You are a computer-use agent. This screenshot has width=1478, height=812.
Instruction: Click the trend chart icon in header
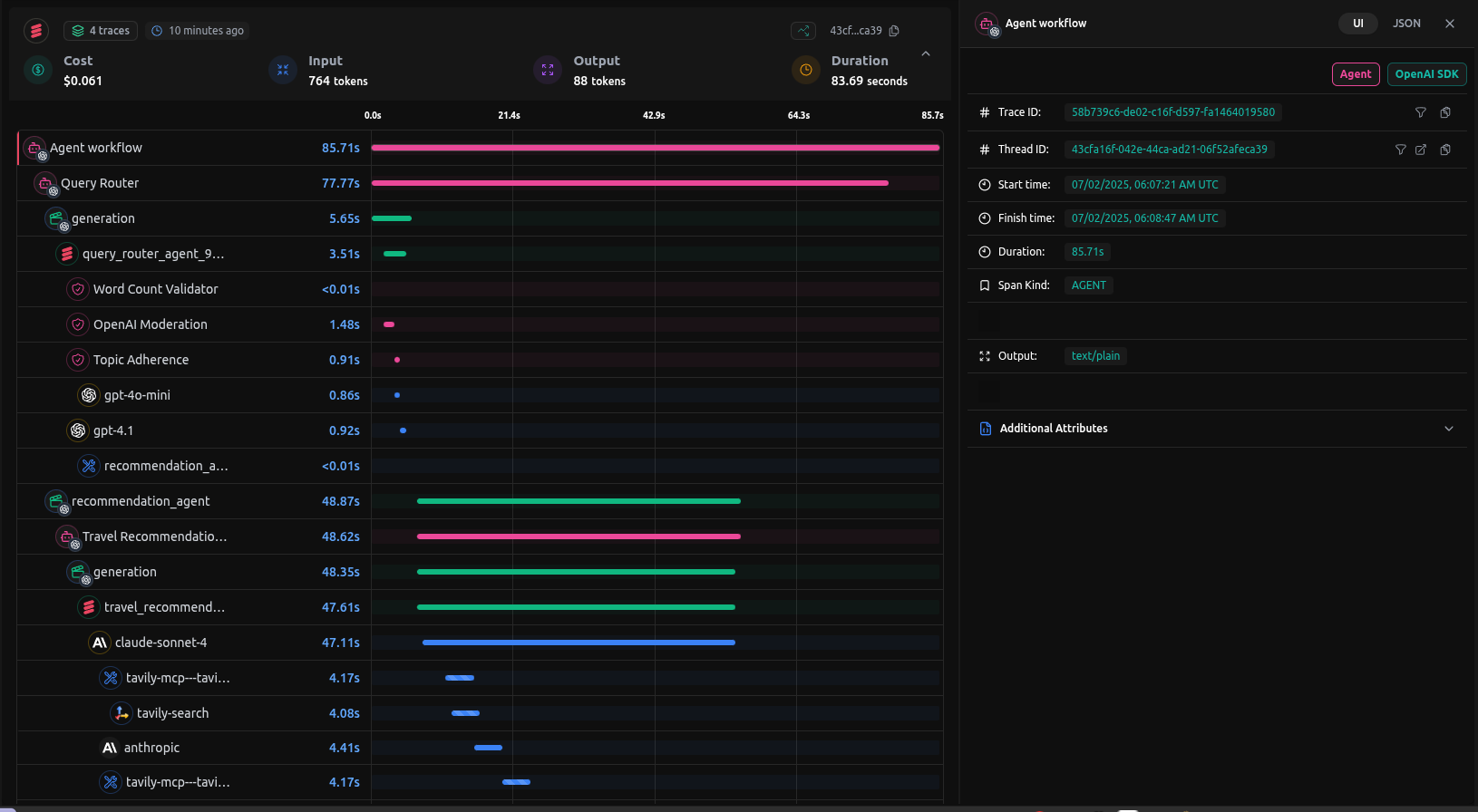point(803,31)
